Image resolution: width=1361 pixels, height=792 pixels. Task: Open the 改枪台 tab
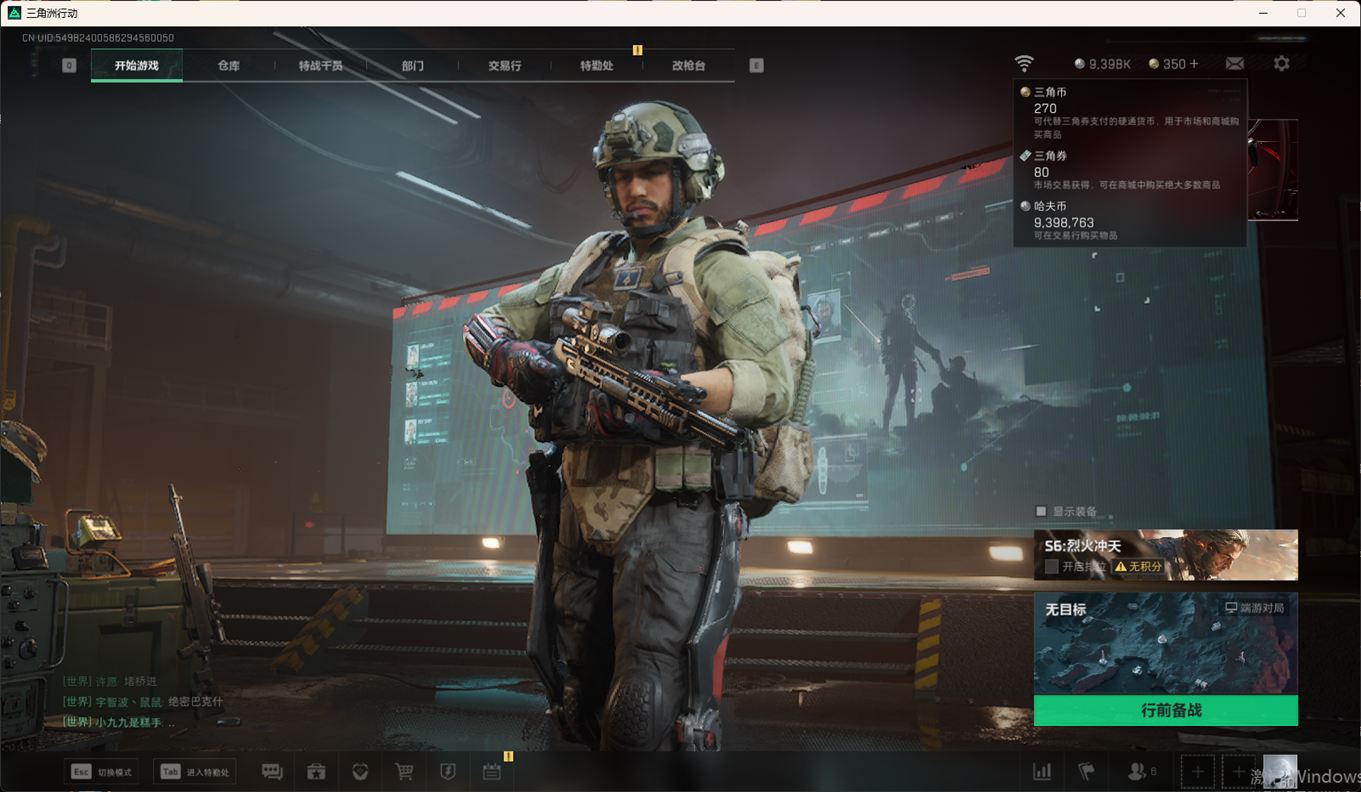(689, 66)
